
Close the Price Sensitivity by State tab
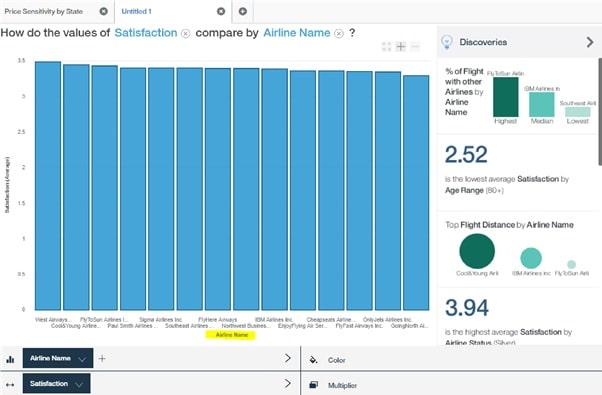click(x=104, y=12)
